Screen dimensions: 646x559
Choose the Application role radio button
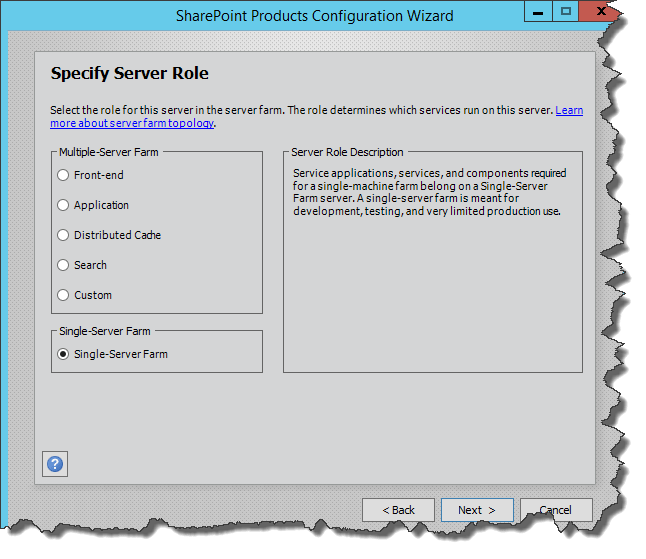click(x=64, y=205)
